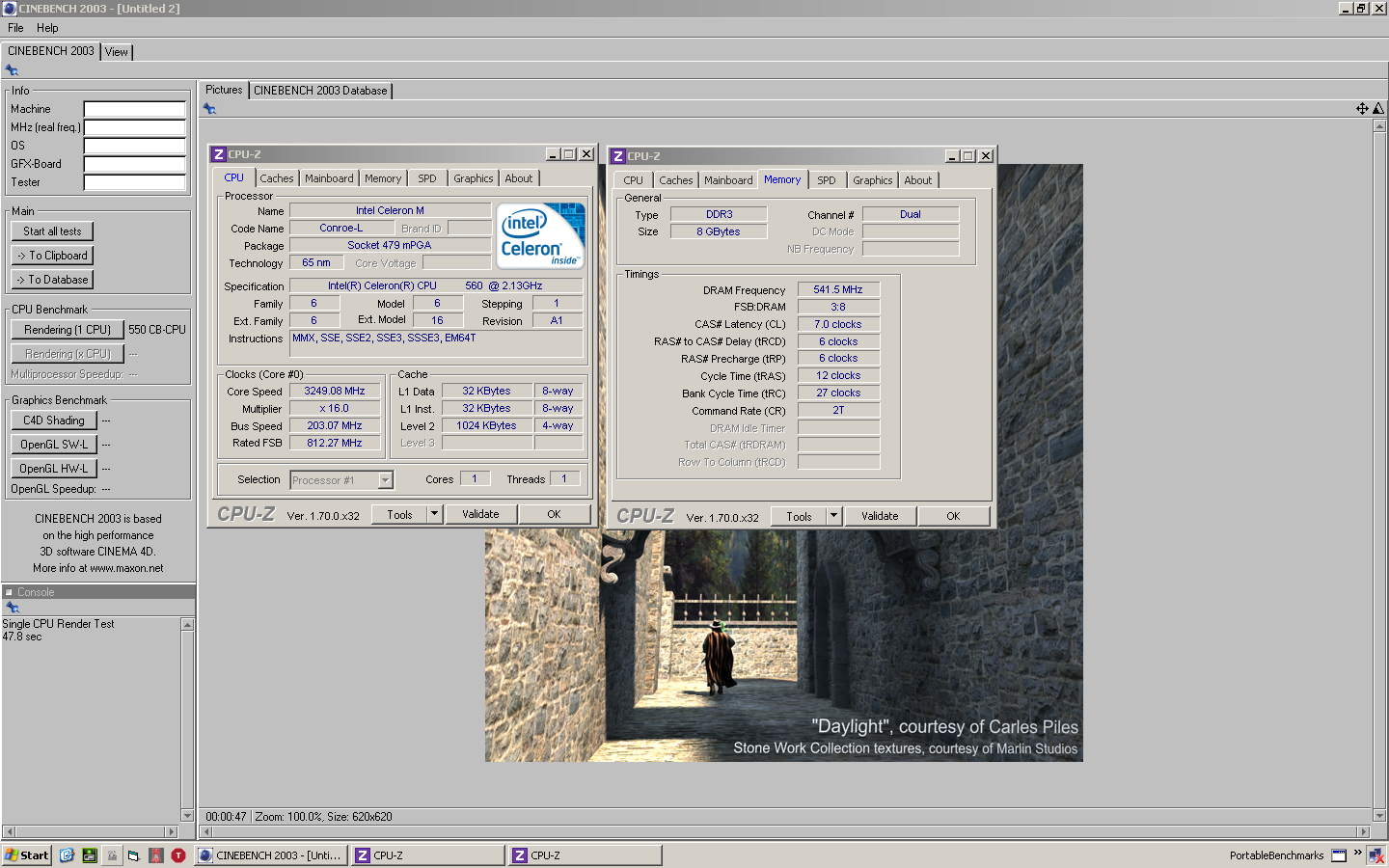The width and height of the screenshot is (1389, 868).
Task: Click the To Clipboard button
Action: [x=52, y=256]
